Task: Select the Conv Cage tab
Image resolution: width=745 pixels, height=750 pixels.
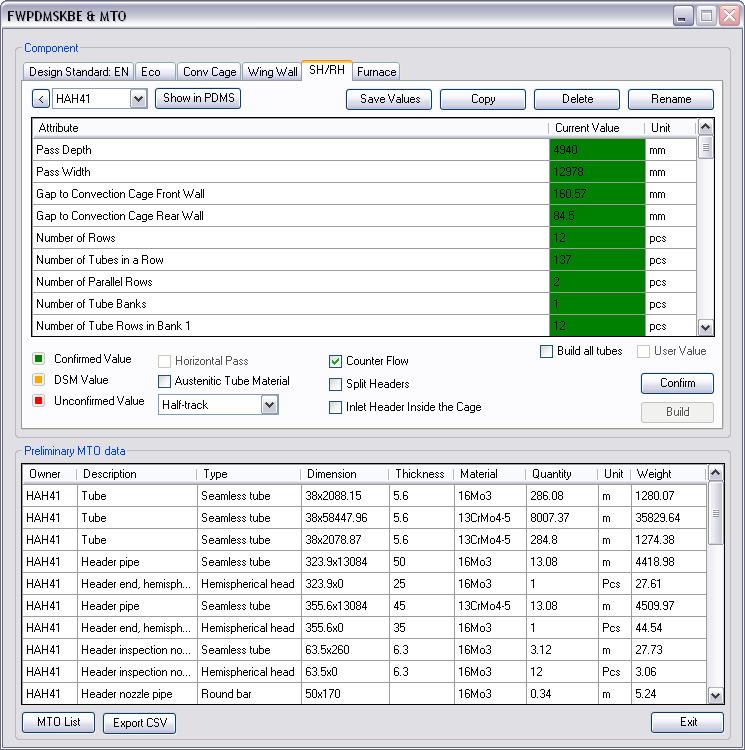Action: click(x=209, y=72)
